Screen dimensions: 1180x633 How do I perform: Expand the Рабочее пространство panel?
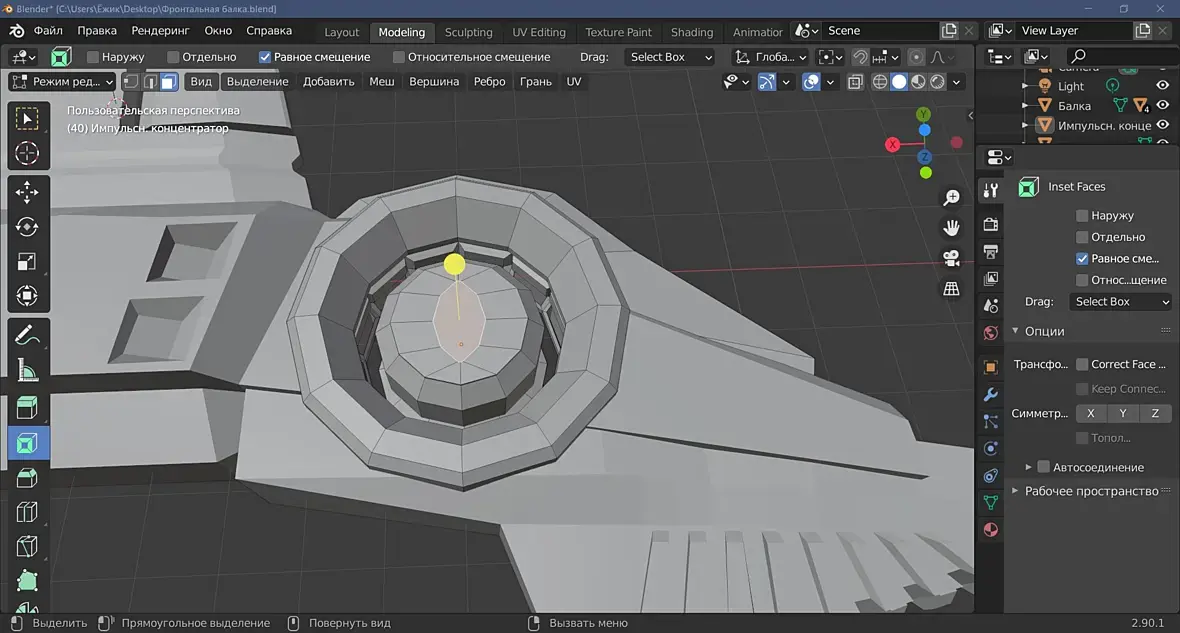point(1090,491)
